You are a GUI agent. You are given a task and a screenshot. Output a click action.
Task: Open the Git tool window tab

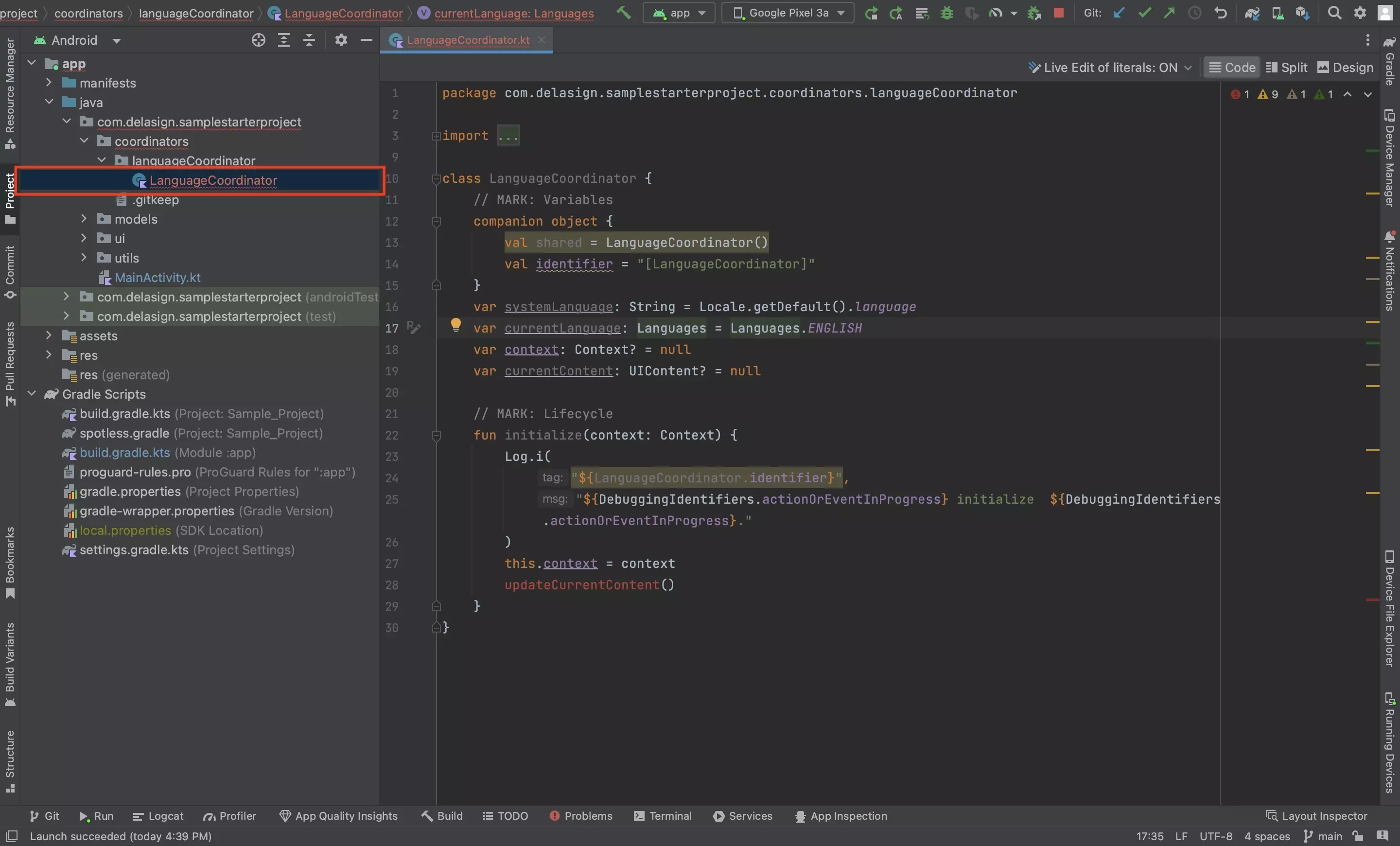point(44,816)
